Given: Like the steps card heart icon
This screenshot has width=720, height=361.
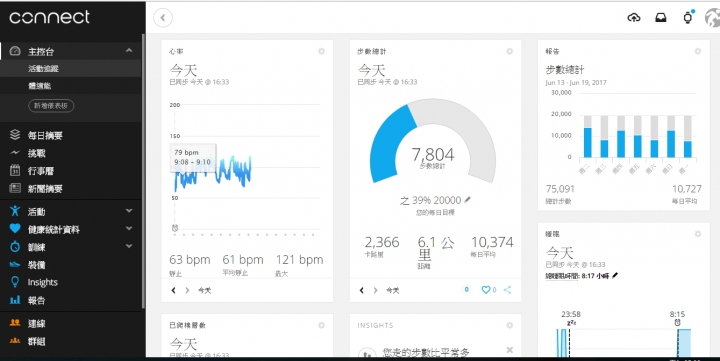Looking at the screenshot, I should coord(485,290).
